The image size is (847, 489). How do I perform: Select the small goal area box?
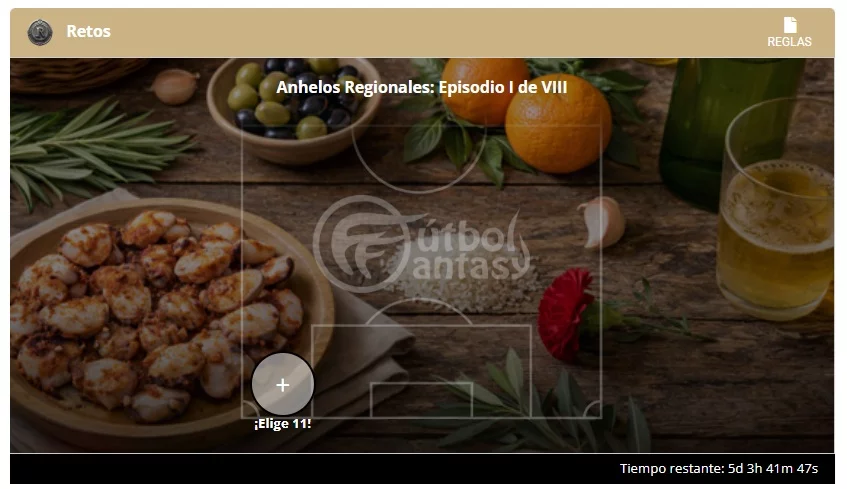[x=421, y=399]
